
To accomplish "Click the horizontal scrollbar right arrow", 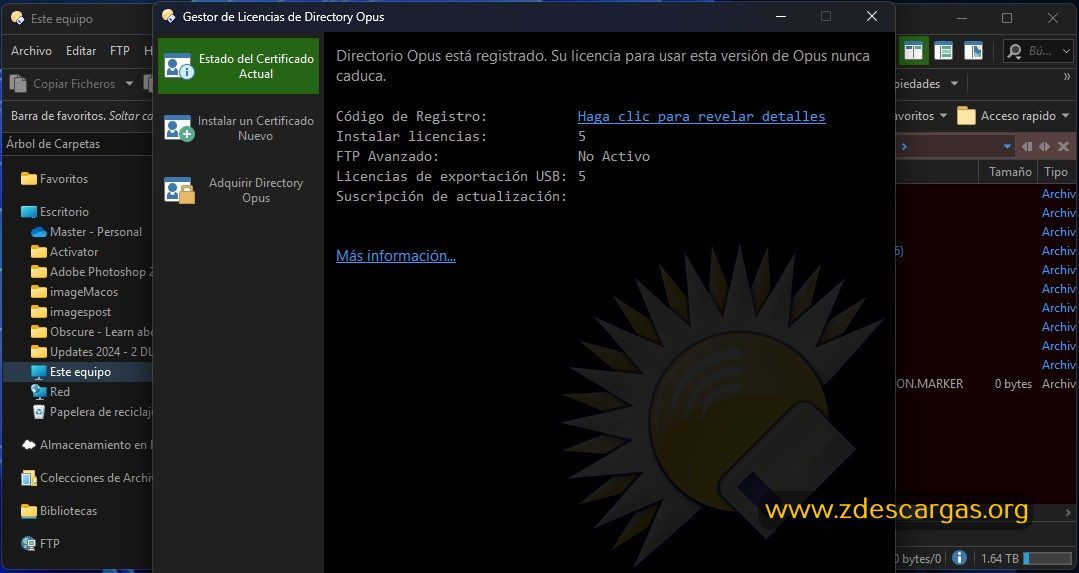I will click(x=1067, y=512).
